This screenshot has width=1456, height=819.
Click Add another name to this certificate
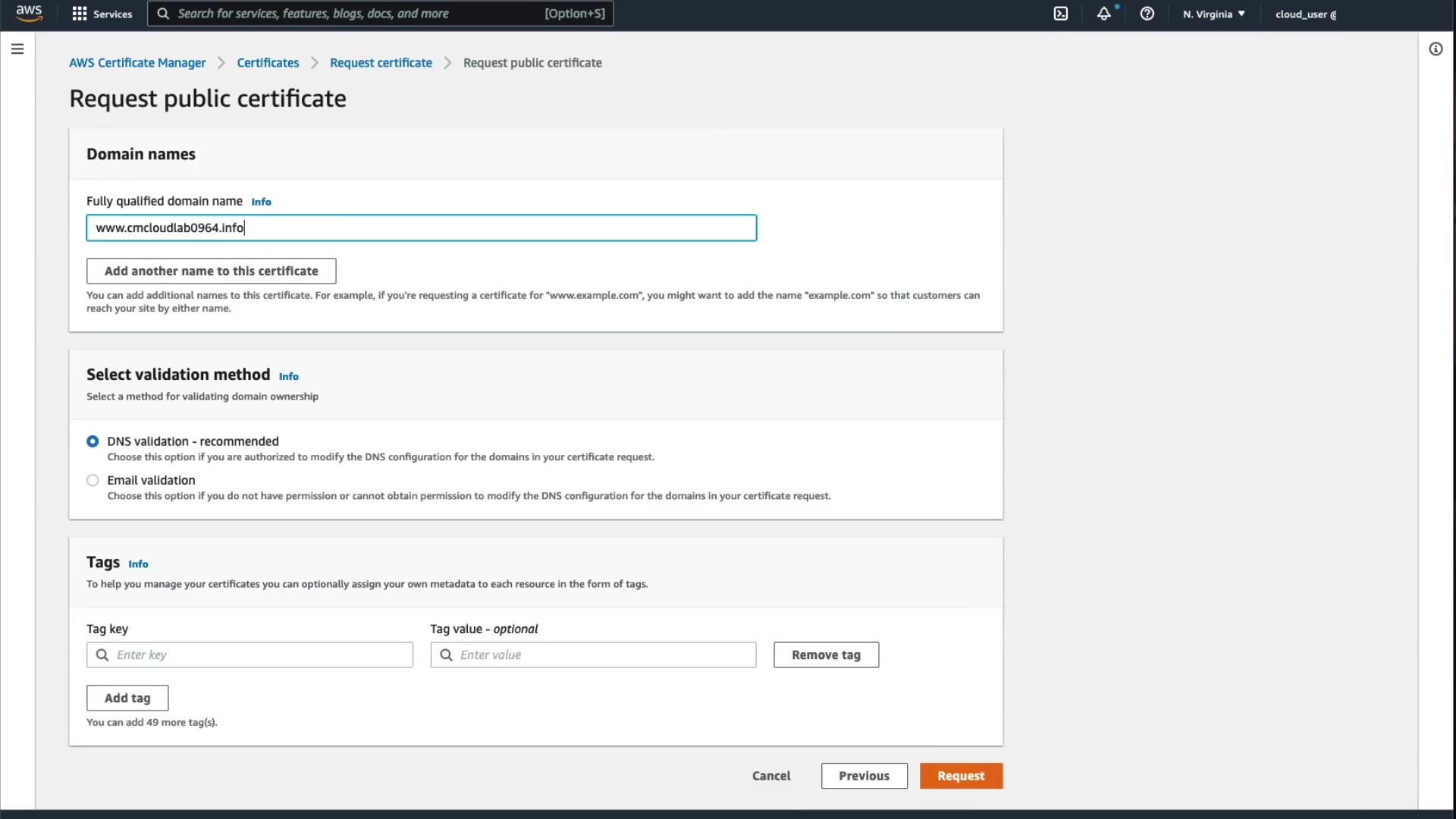coord(211,271)
